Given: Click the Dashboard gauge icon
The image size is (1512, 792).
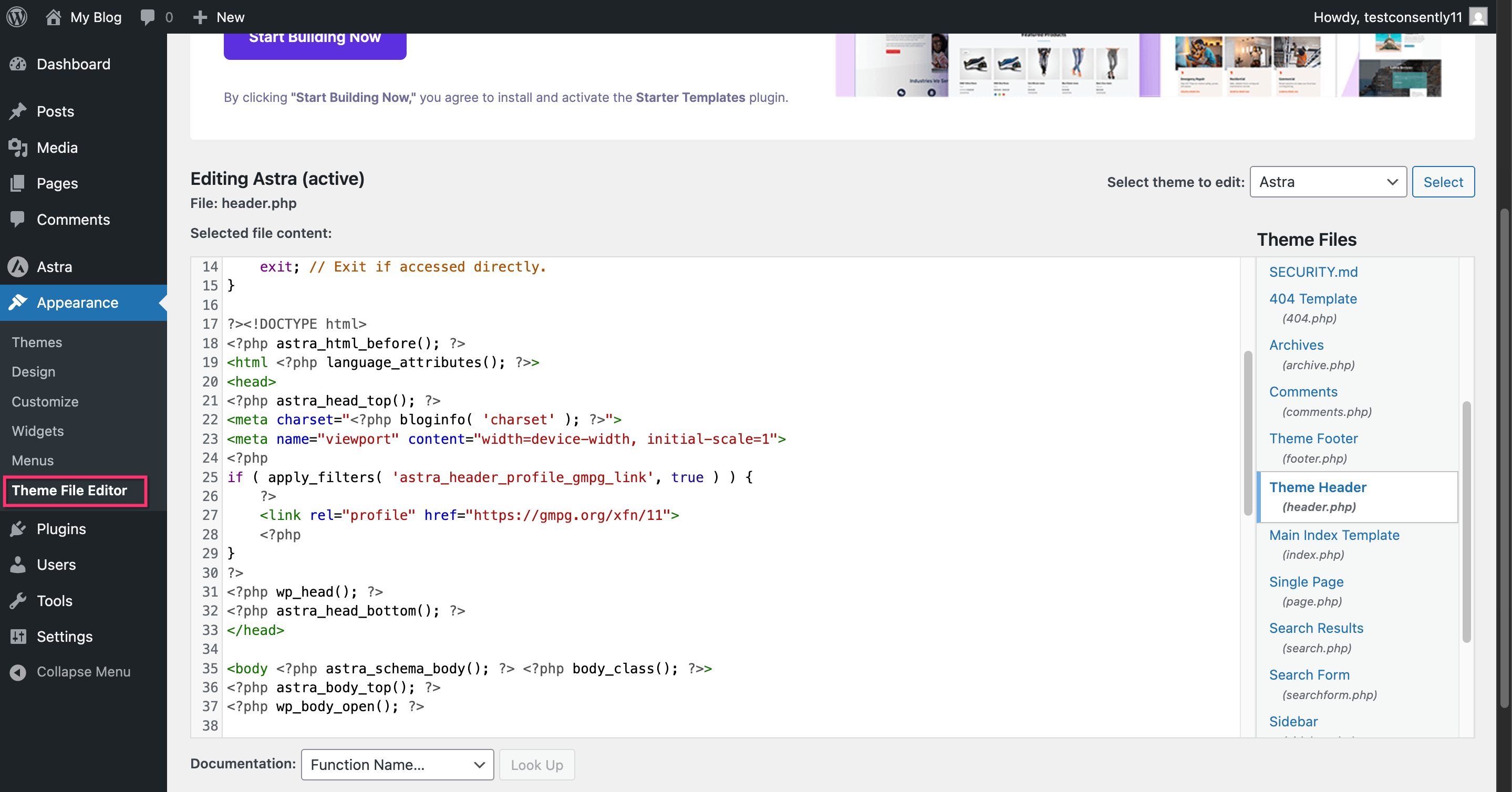Looking at the screenshot, I should 18,64.
